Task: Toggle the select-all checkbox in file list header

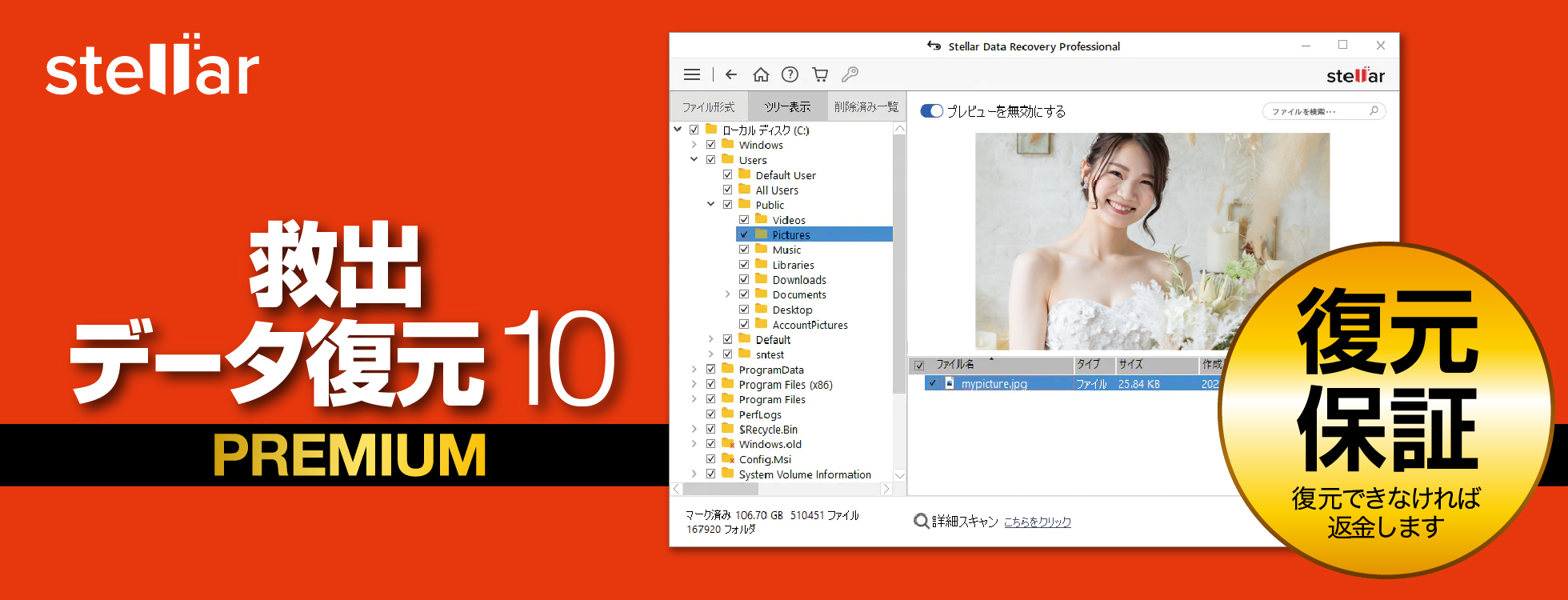Action: tap(919, 365)
